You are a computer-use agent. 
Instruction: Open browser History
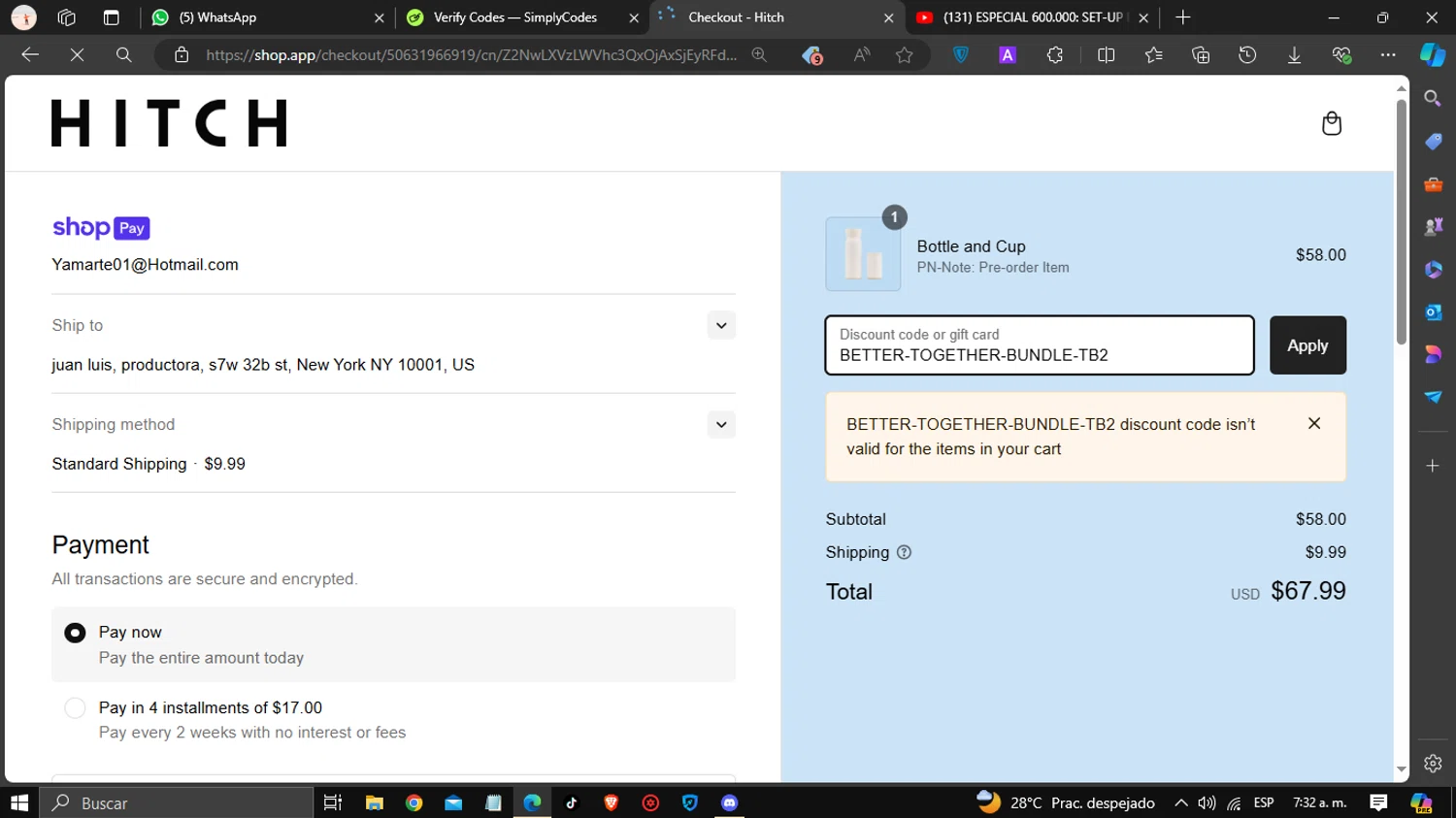click(x=1247, y=55)
